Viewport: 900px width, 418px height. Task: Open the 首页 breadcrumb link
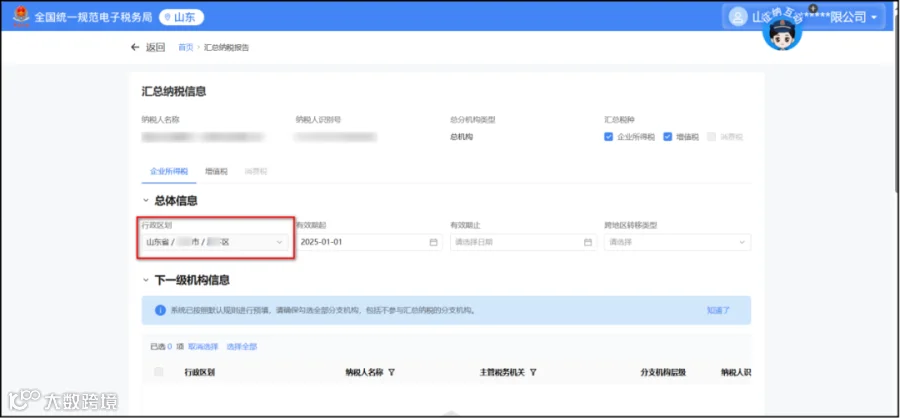[185, 48]
